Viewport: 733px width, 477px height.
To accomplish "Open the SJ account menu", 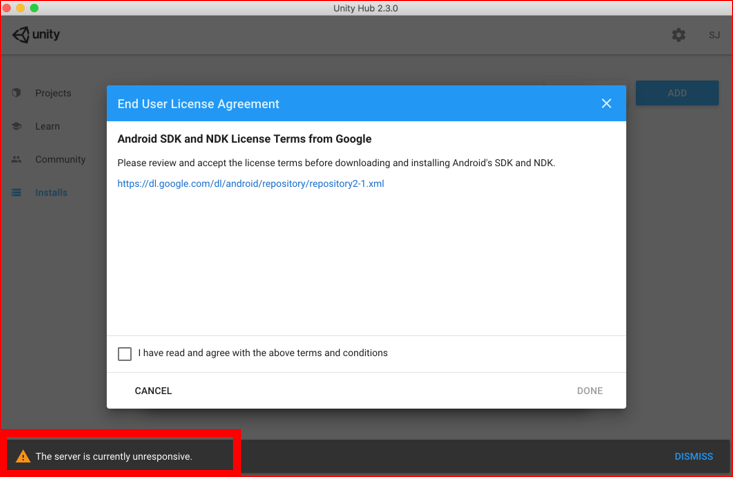I will click(x=714, y=35).
